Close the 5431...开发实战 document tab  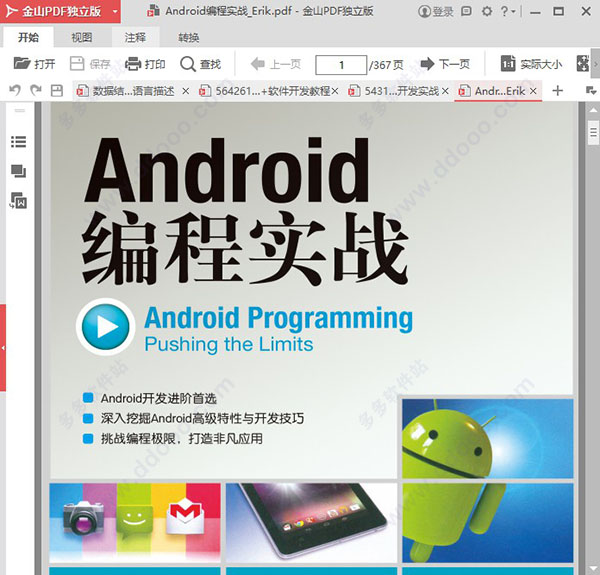pos(445,91)
